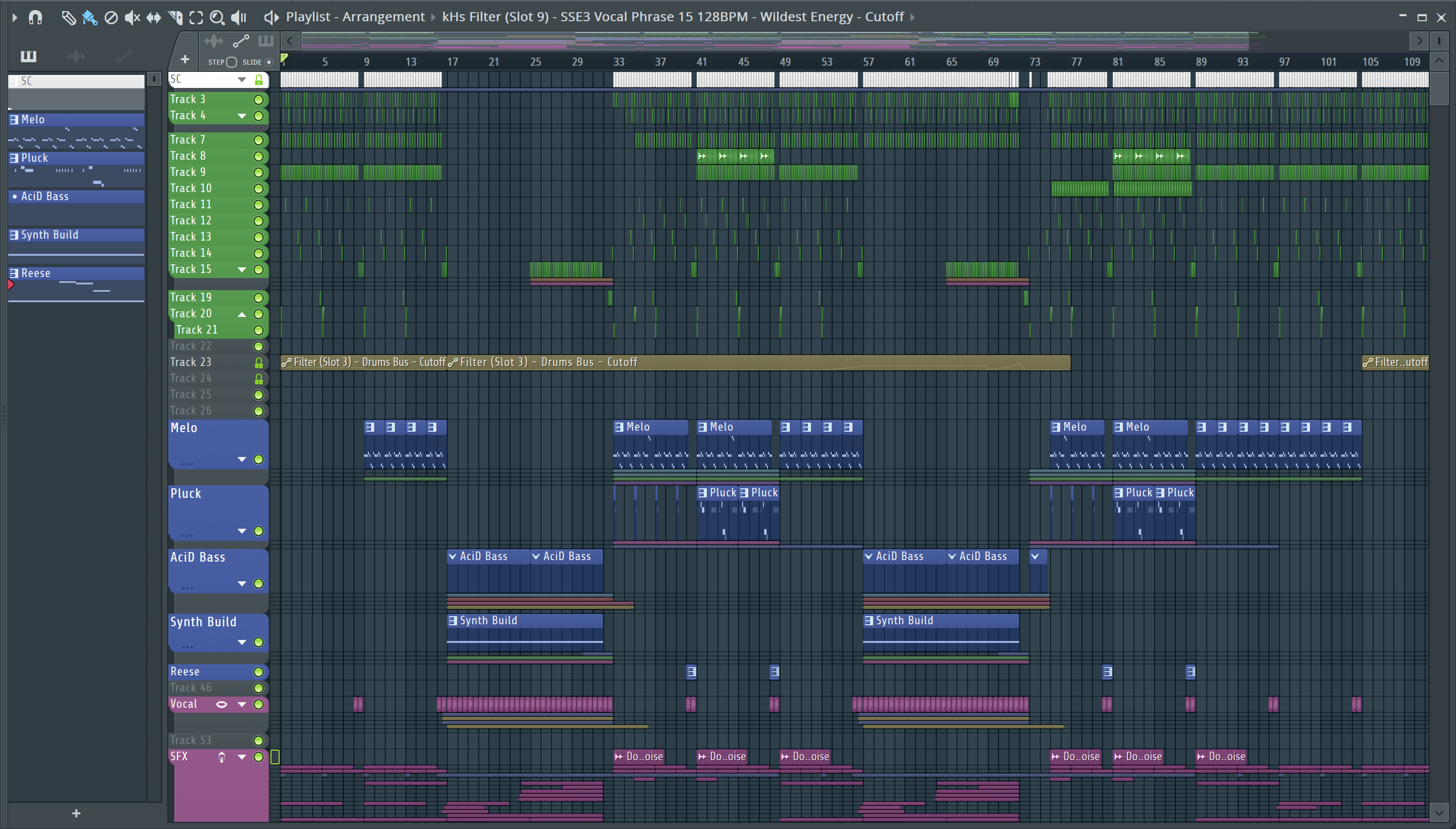Add a new track with plus button
Screen dimensions: 1456x829
coord(185,59)
